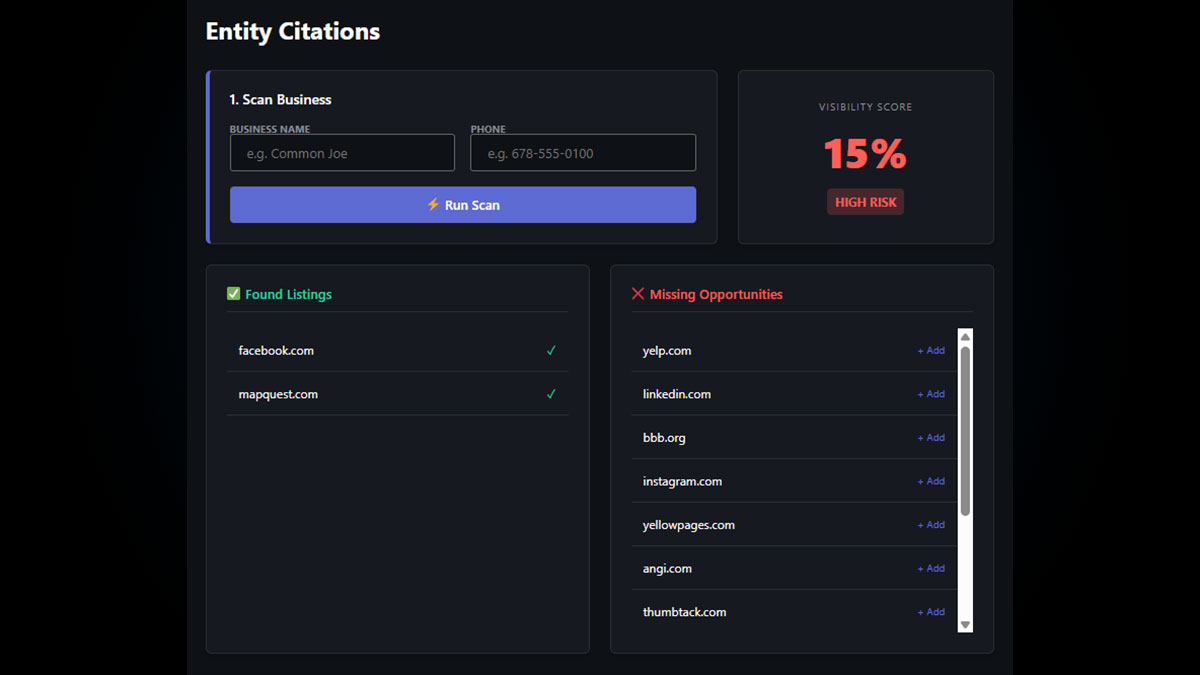Add the yellowpages.com listing

click(x=931, y=525)
